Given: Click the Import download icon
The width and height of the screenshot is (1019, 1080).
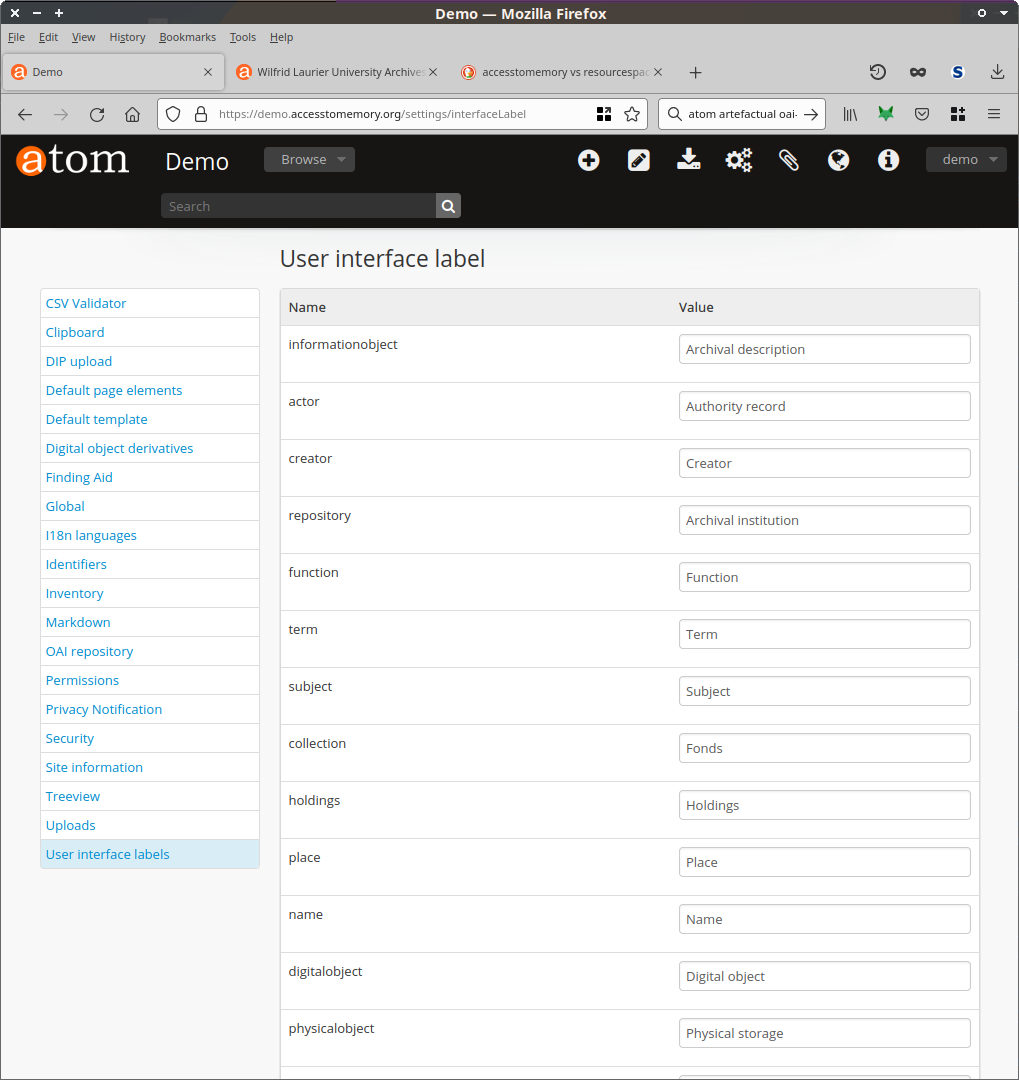Looking at the screenshot, I should (689, 160).
